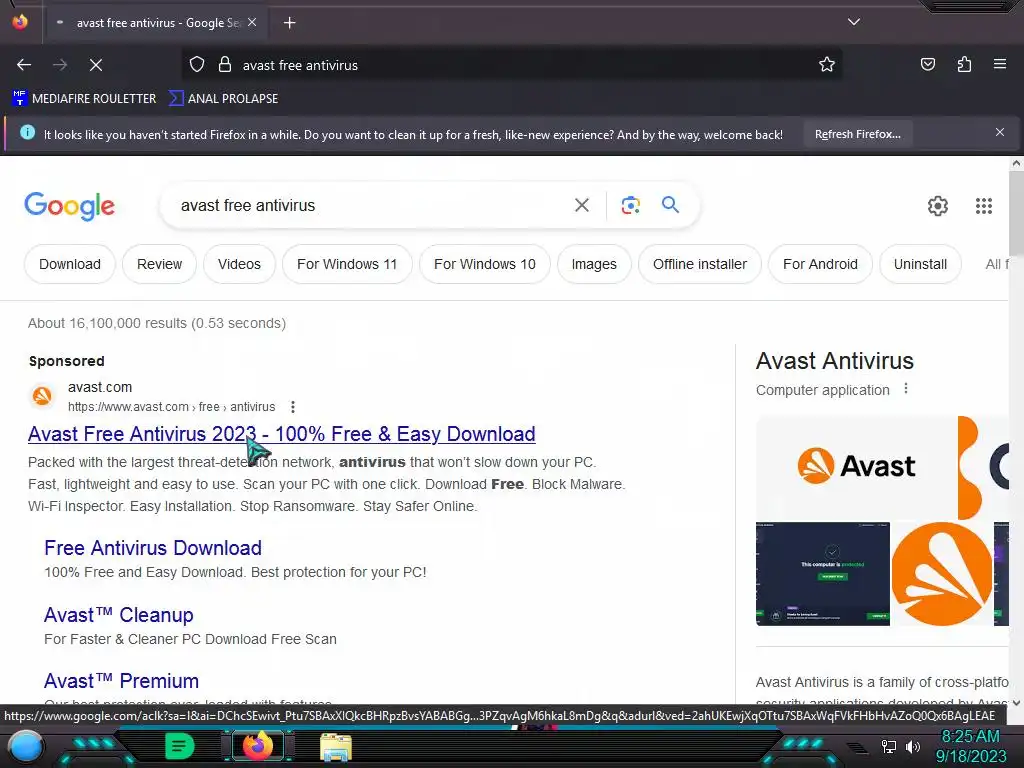Select the For Windows 11 chip
Viewport: 1024px width, 768px height.
(x=347, y=264)
